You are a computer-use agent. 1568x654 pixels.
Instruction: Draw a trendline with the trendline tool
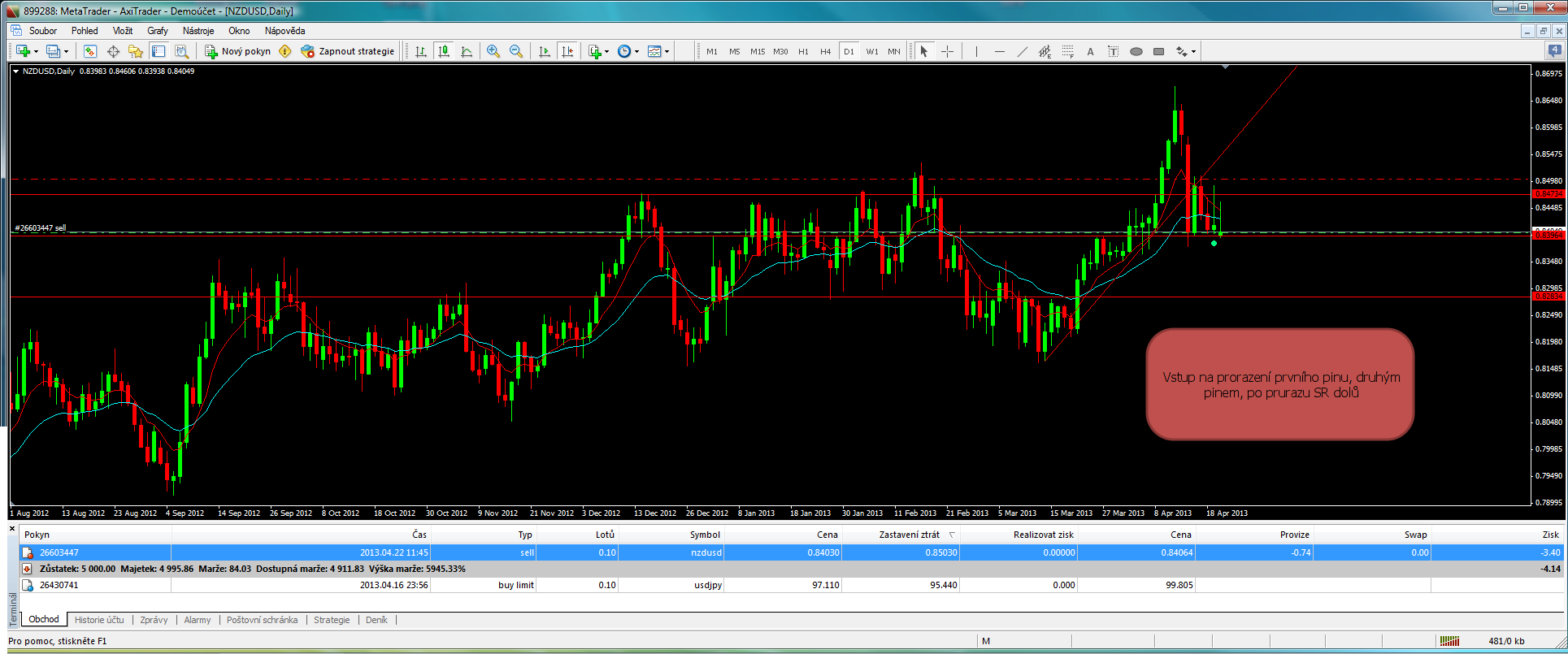click(1022, 51)
